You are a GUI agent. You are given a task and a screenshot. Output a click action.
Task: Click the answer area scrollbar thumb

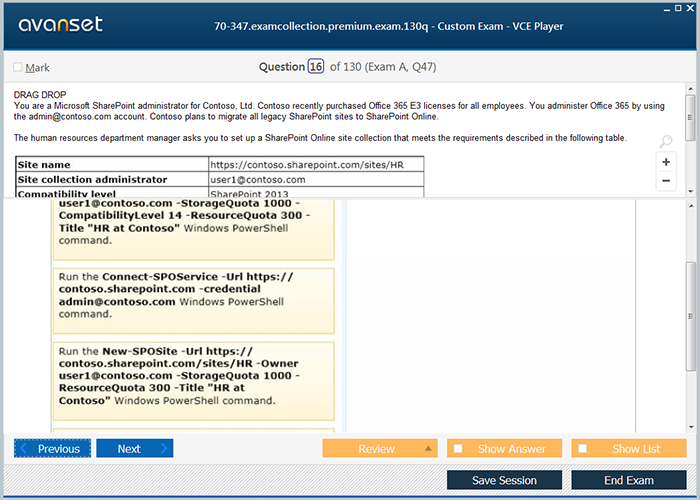click(691, 316)
